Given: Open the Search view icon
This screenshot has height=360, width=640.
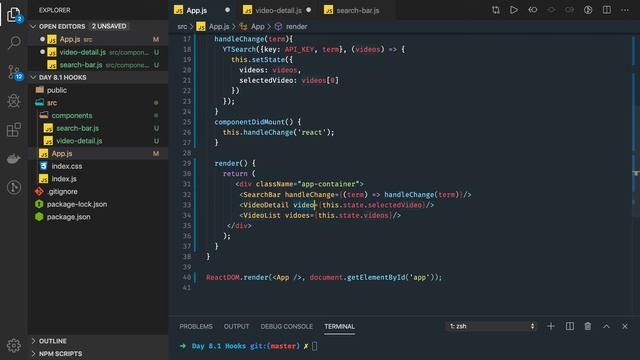Looking at the screenshot, I should (14, 42).
